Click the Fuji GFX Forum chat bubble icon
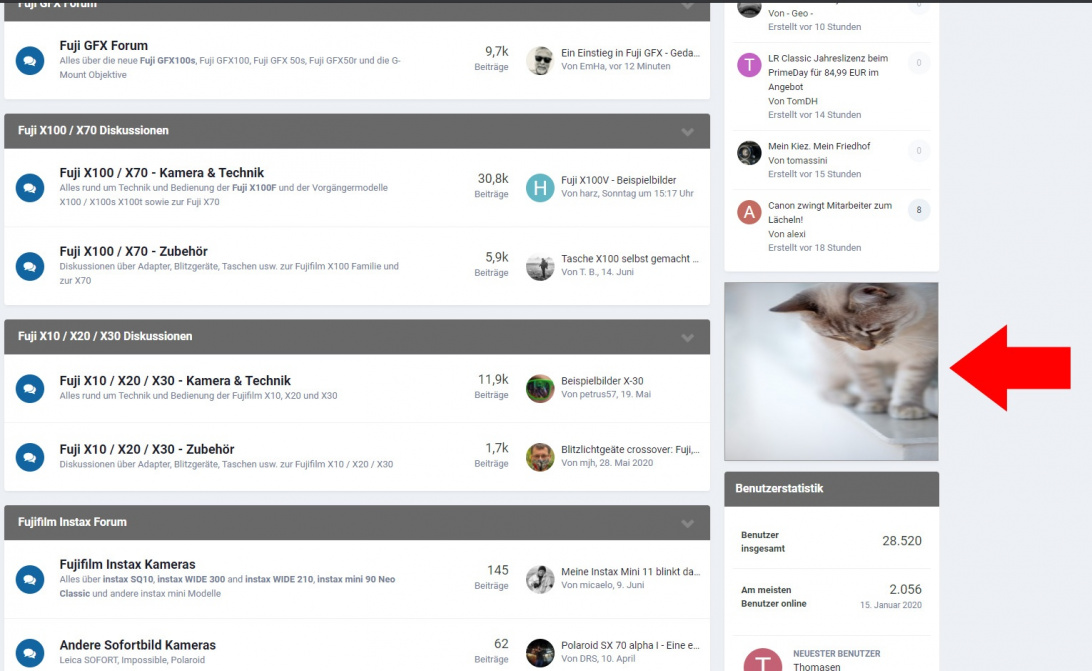Screen dimensions: 1092x671 coord(30,61)
